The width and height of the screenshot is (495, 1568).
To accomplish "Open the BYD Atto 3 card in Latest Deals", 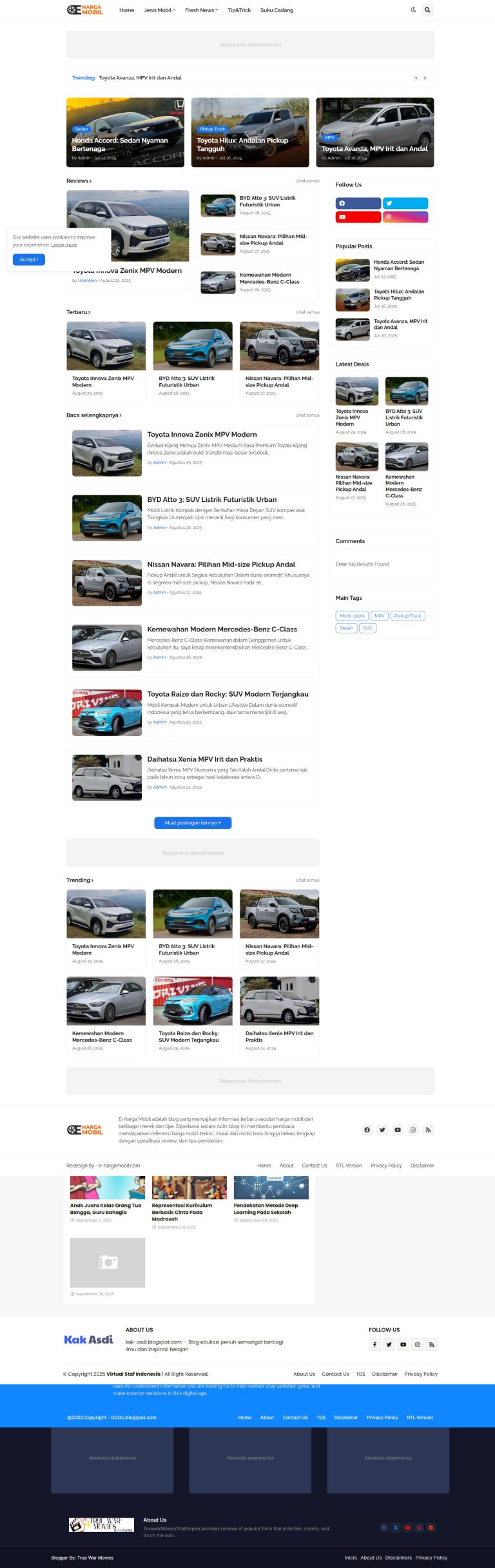I will [407, 406].
